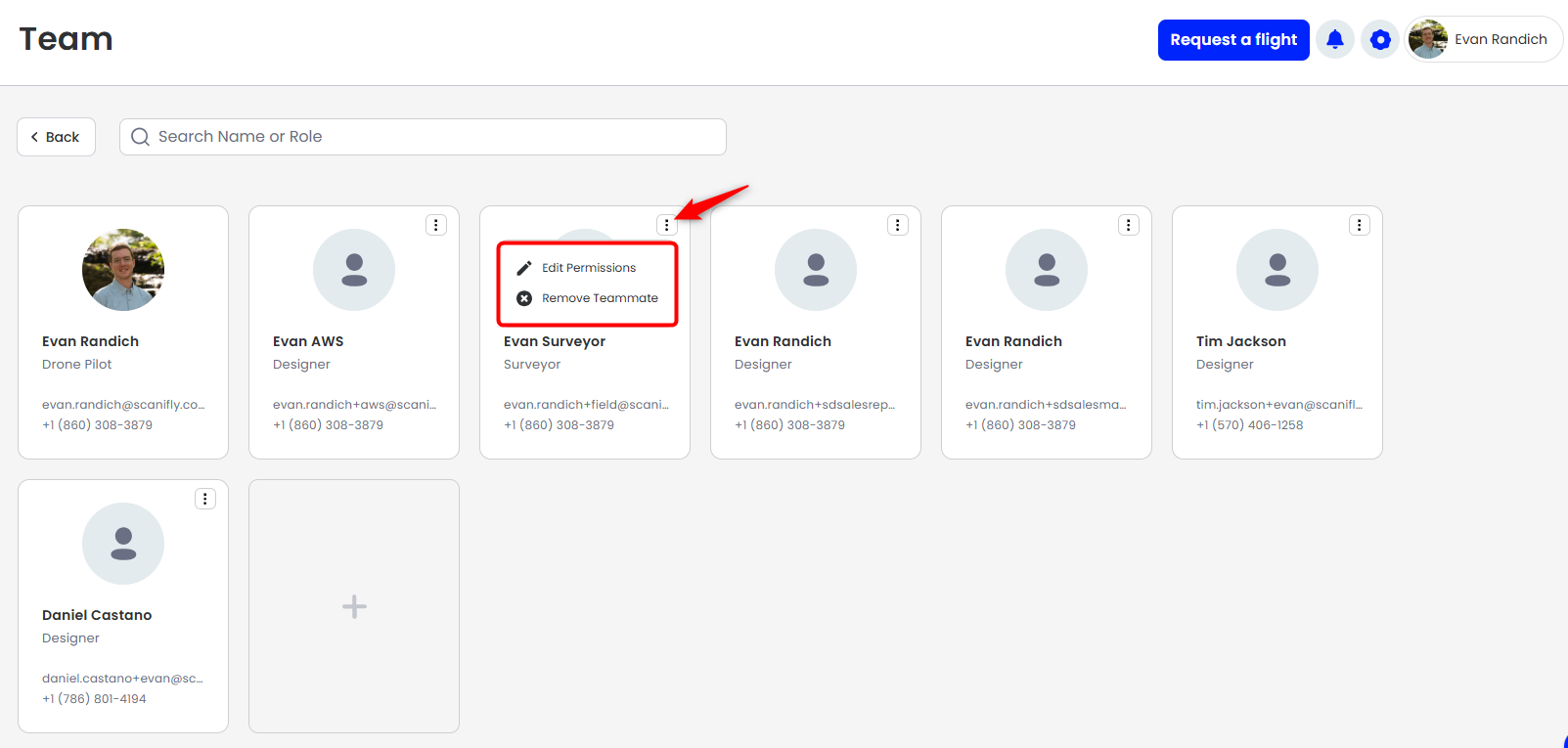Open the Evan Randich user name in header
This screenshot has height=748, width=1568.
[x=1500, y=40]
